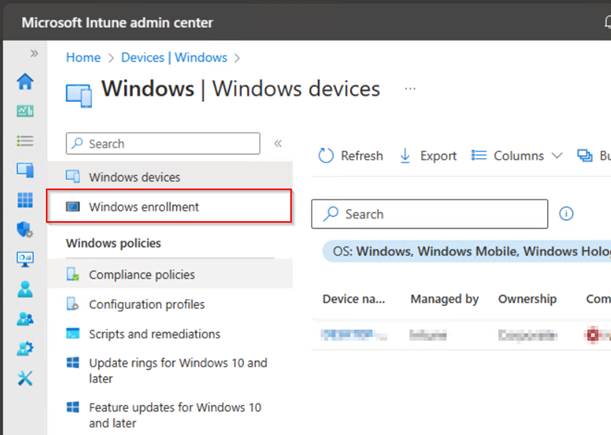The width and height of the screenshot is (611, 435).
Task: Open All services list icon in sidebar
Action: pyautogui.click(x=25, y=141)
